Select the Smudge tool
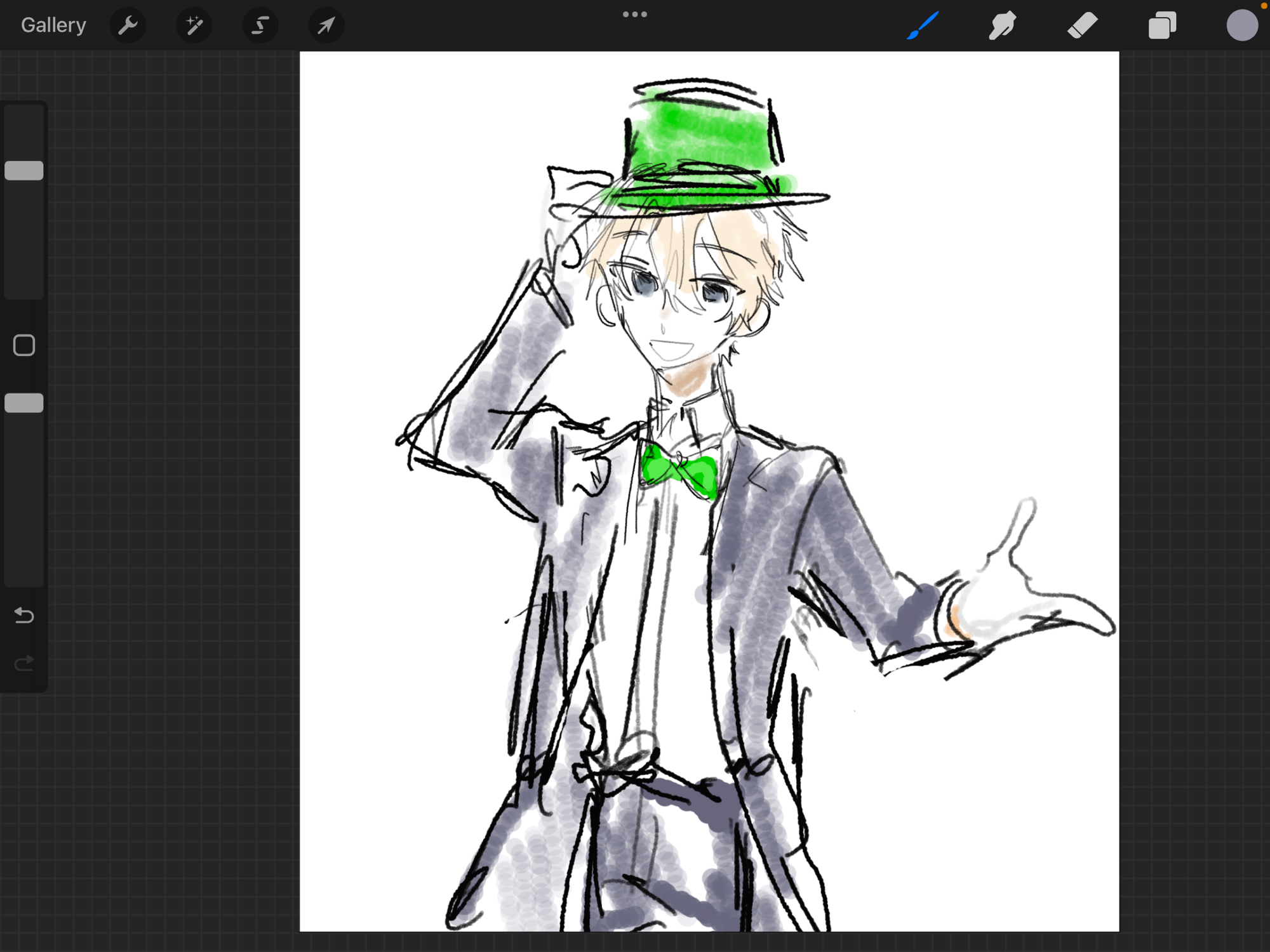The width and height of the screenshot is (1270, 952). click(1002, 25)
